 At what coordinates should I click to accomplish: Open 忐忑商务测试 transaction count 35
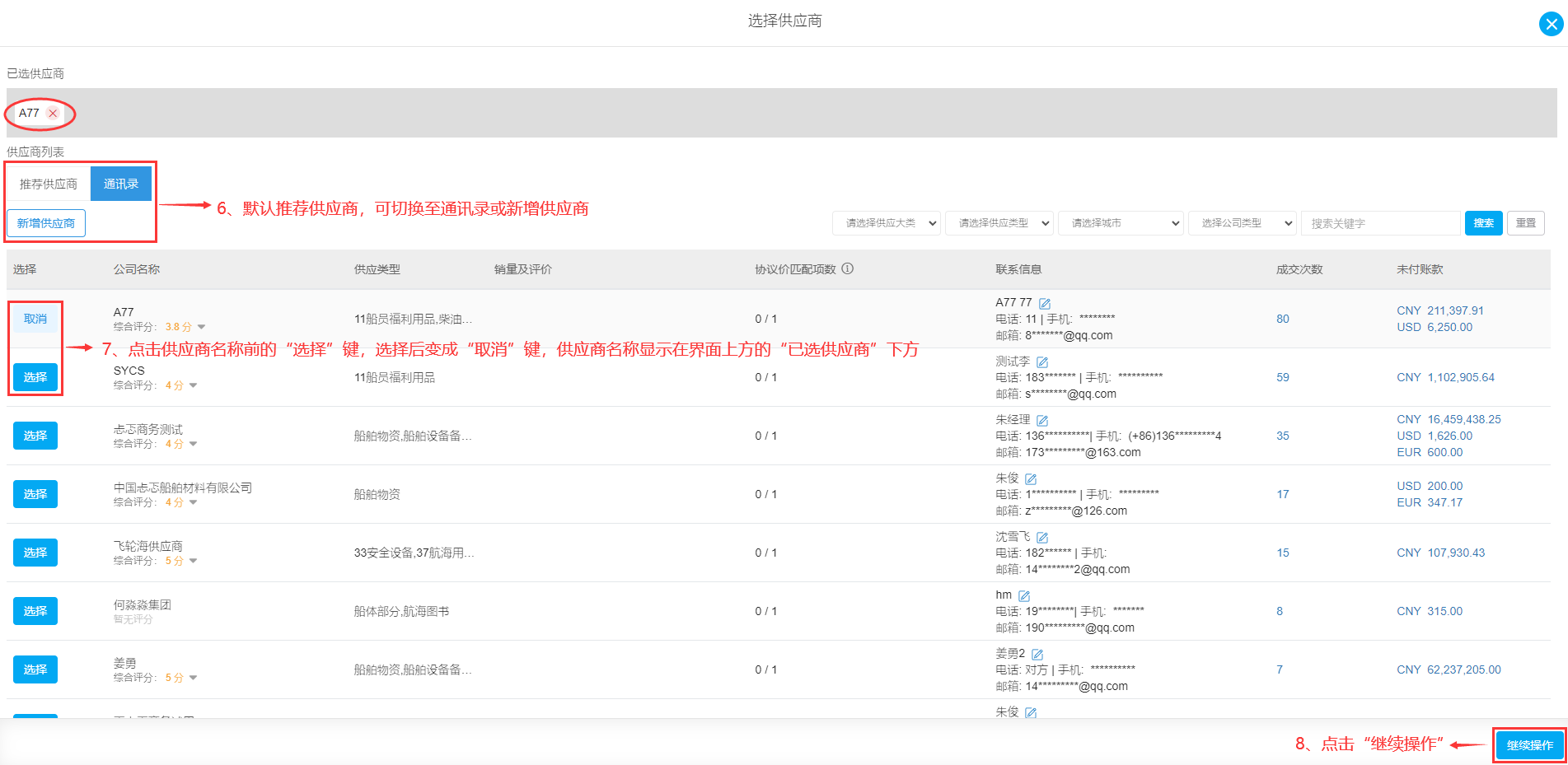1283,436
